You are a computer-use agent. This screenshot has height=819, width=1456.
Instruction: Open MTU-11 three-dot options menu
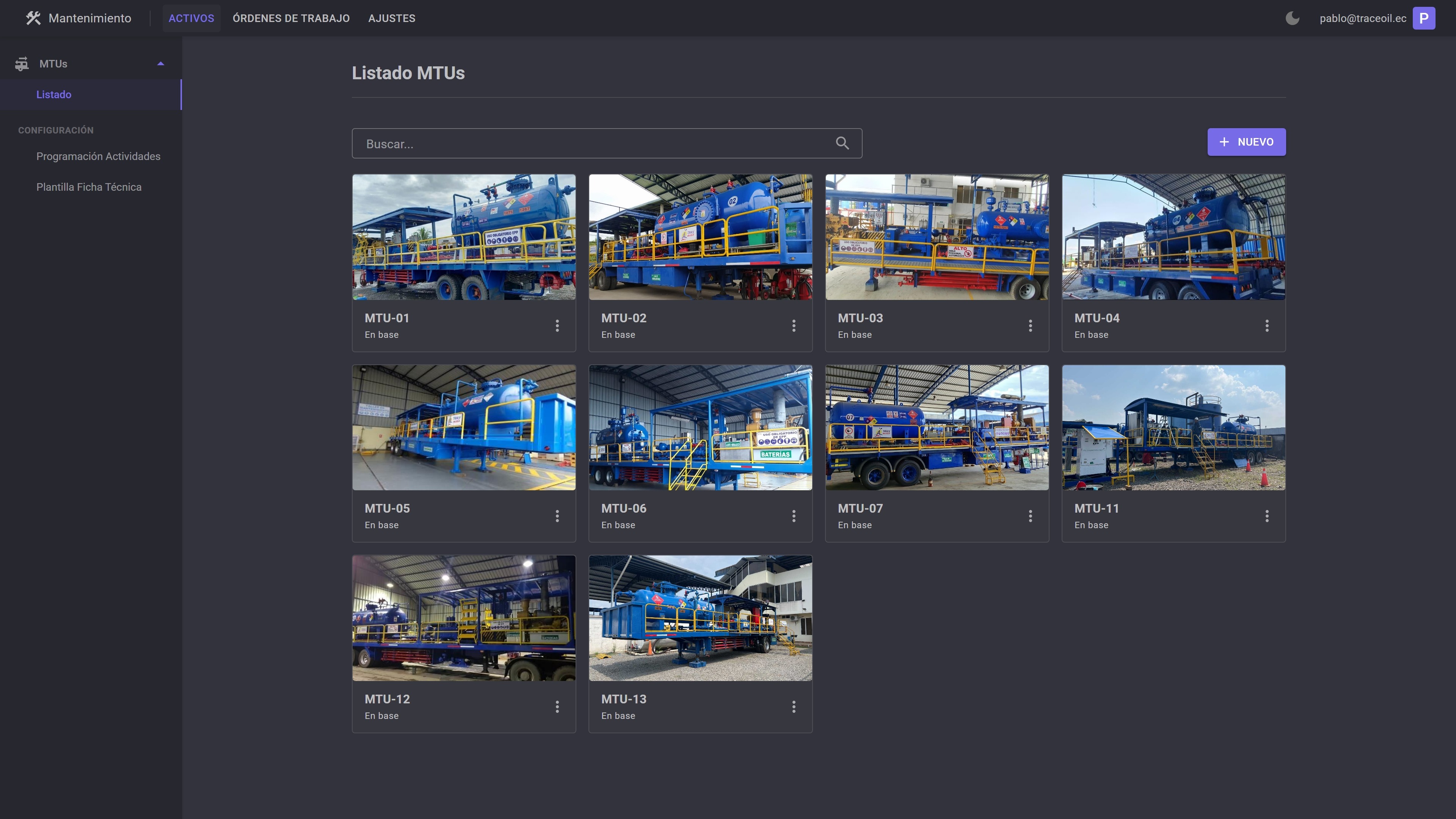[1267, 516]
